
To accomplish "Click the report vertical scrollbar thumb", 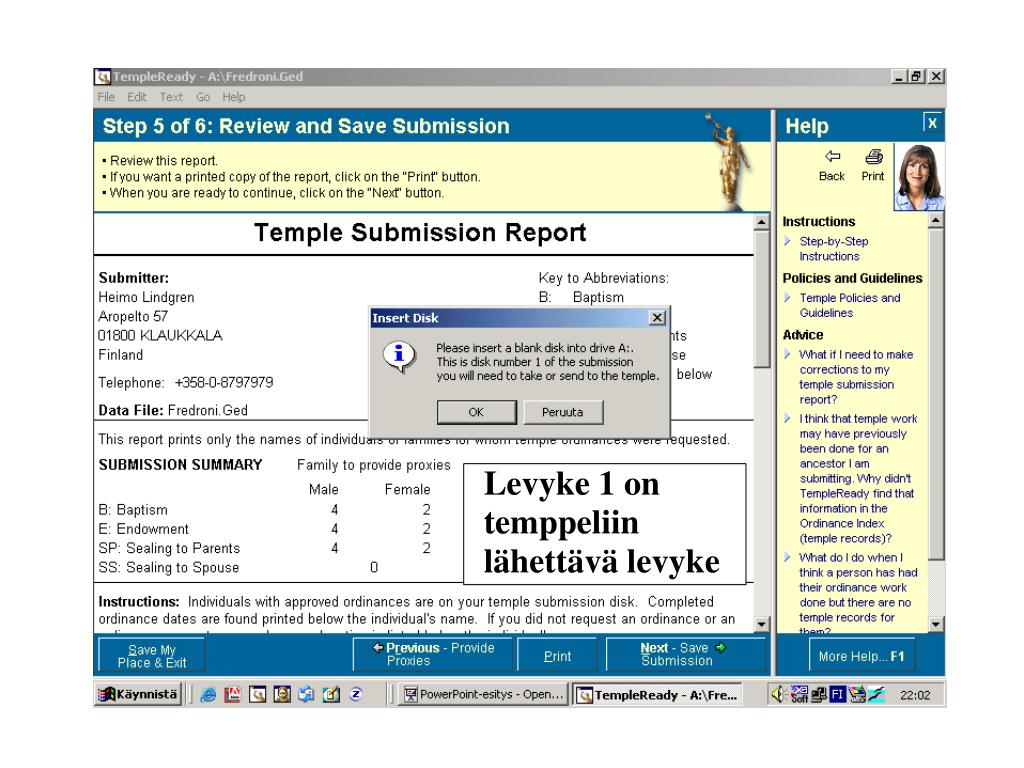I will 761,298.
